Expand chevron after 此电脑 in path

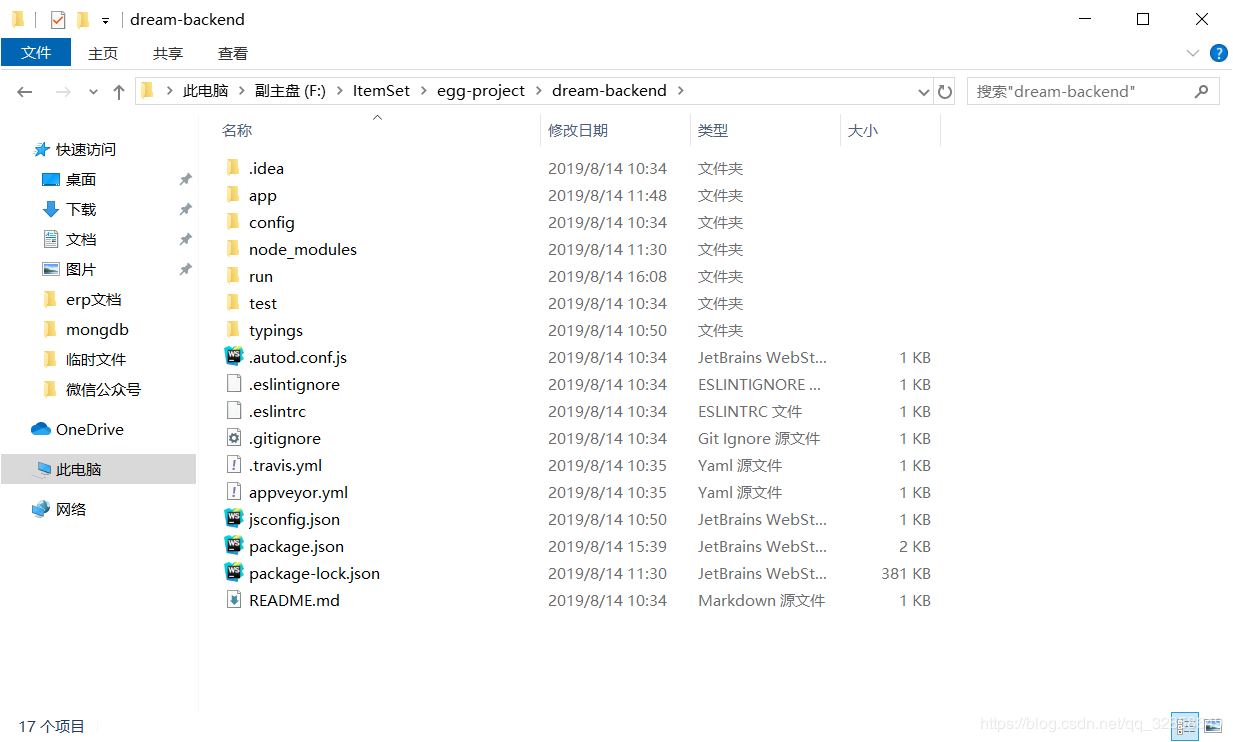click(242, 91)
